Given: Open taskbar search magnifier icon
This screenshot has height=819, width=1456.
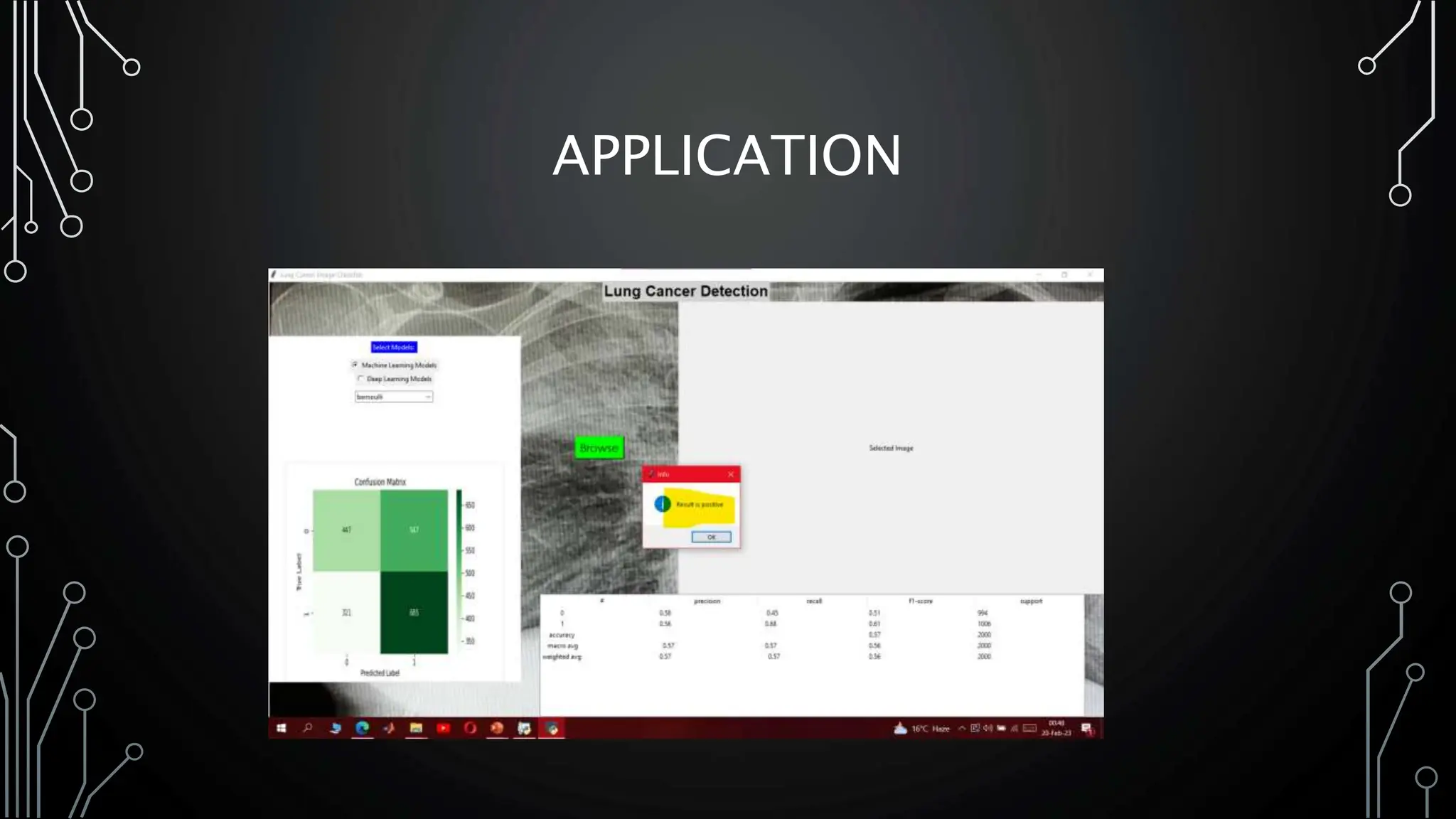Looking at the screenshot, I should point(307,728).
